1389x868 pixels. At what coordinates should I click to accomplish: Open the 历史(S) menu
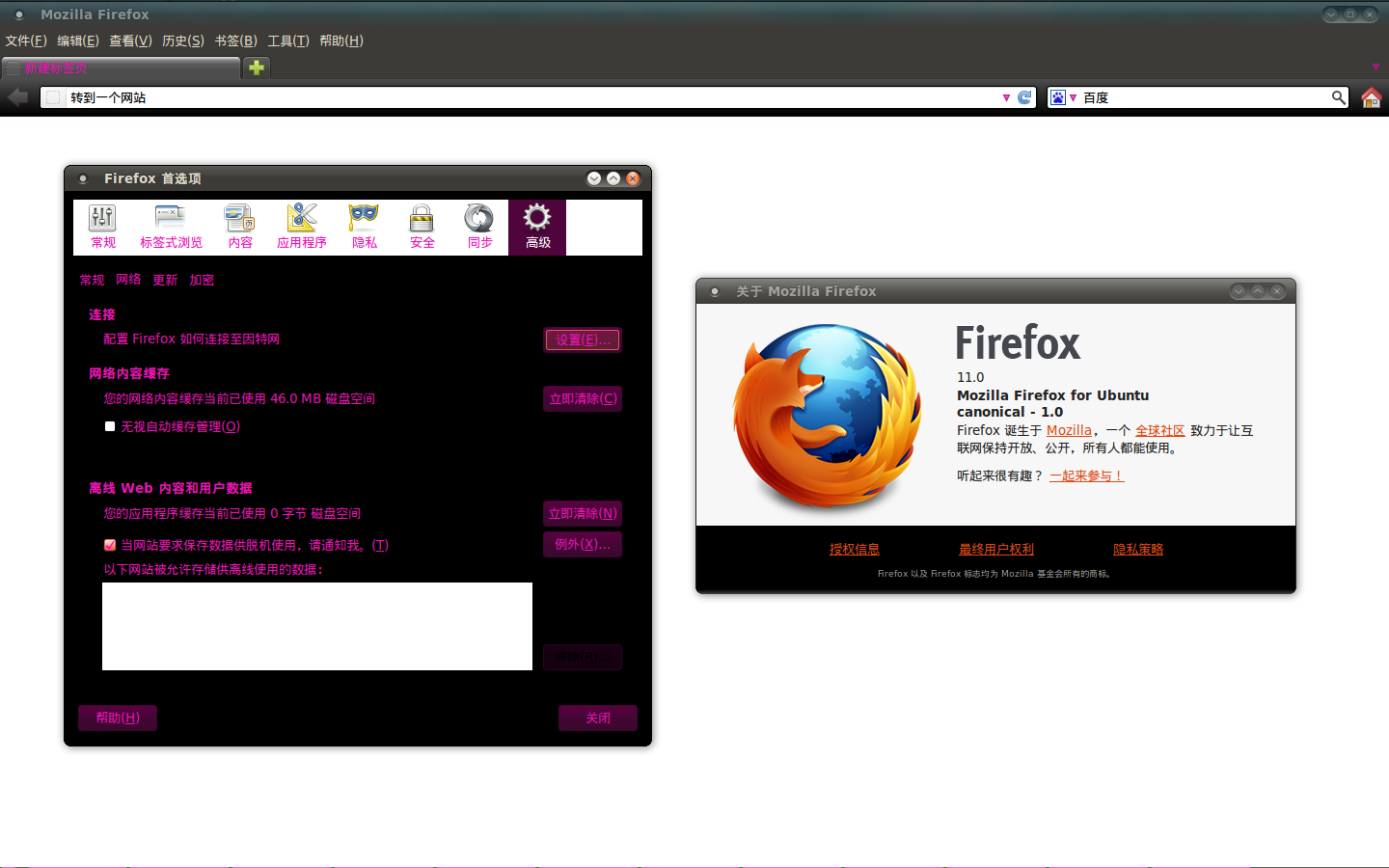(x=183, y=41)
